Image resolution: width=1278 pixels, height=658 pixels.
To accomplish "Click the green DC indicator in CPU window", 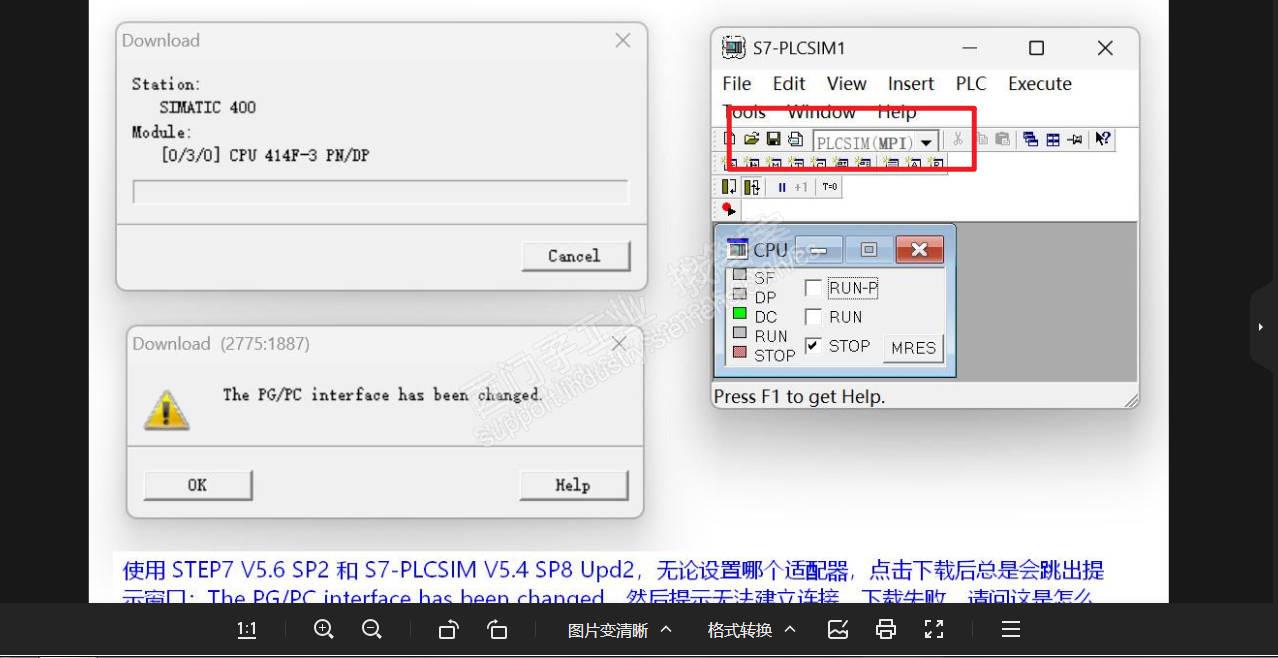I will click(x=740, y=314).
